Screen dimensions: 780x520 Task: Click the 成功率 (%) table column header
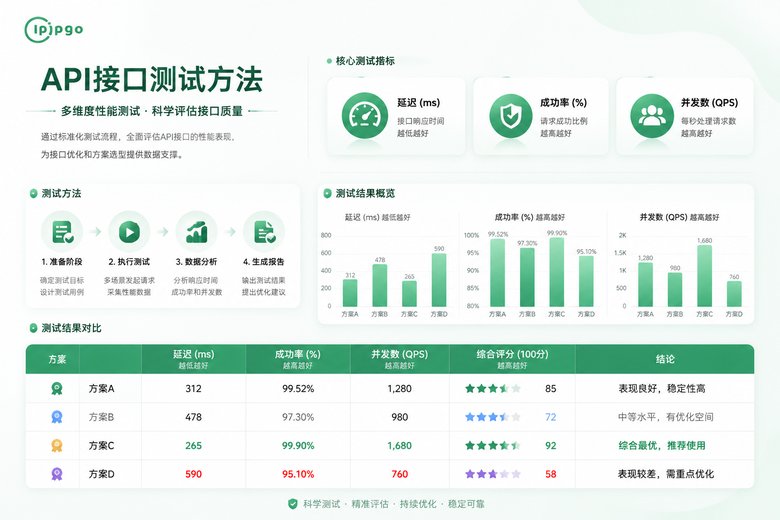coord(297,359)
